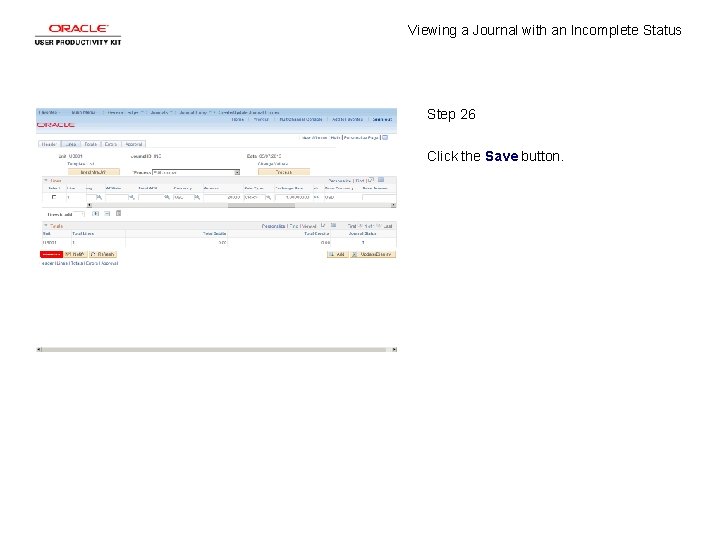
Task: Click the Create/Update Journal Entries breadcrumb
Action: [x=248, y=112]
